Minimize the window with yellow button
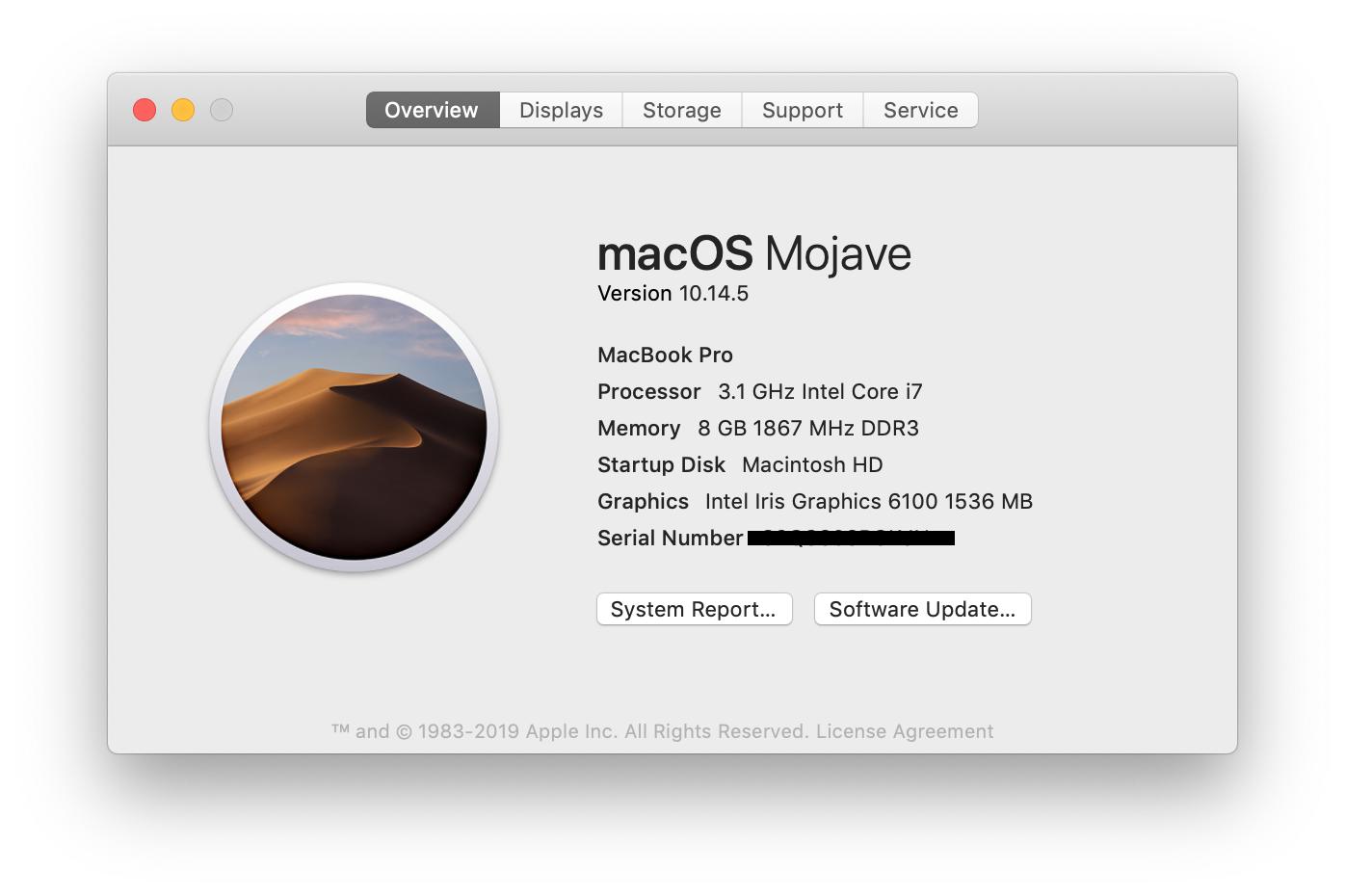 click(x=183, y=110)
